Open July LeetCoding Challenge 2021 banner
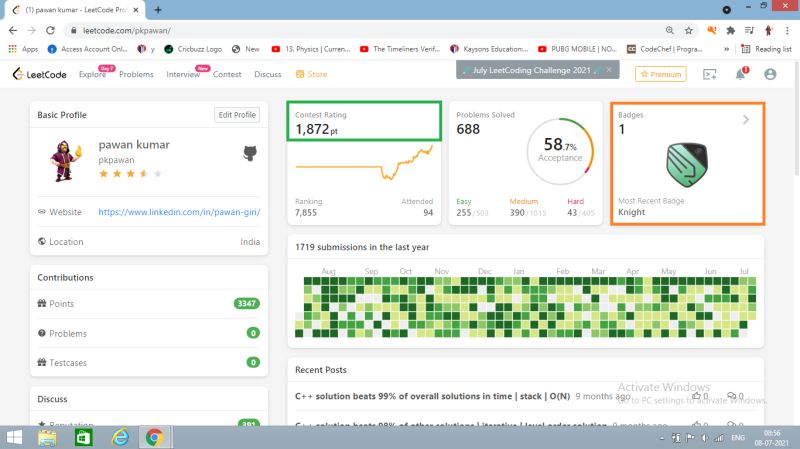 [531, 70]
